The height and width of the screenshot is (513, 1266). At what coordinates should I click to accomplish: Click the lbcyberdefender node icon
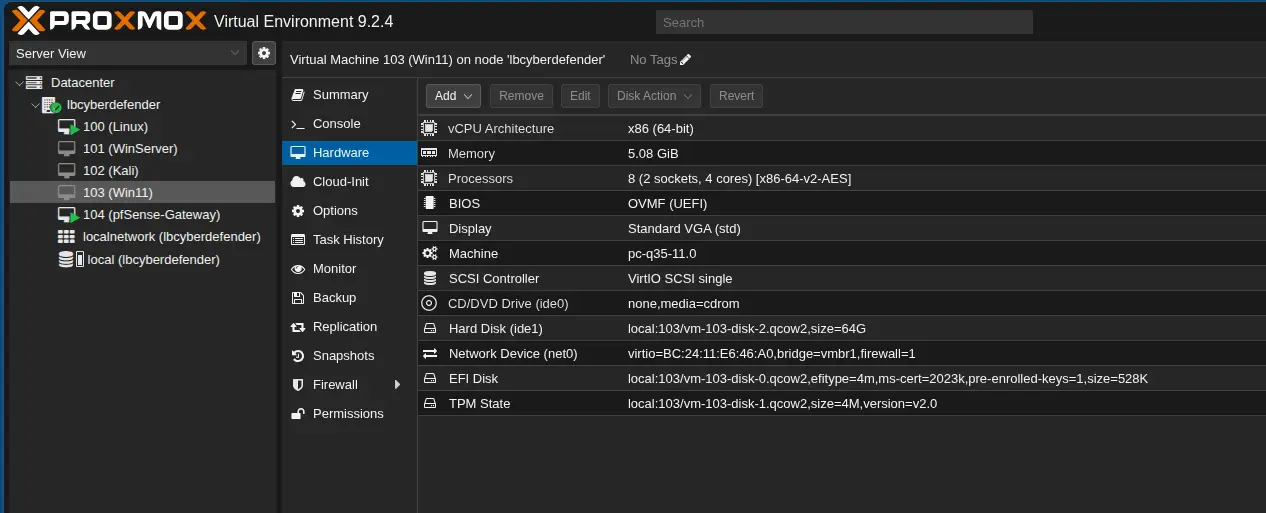pos(52,105)
